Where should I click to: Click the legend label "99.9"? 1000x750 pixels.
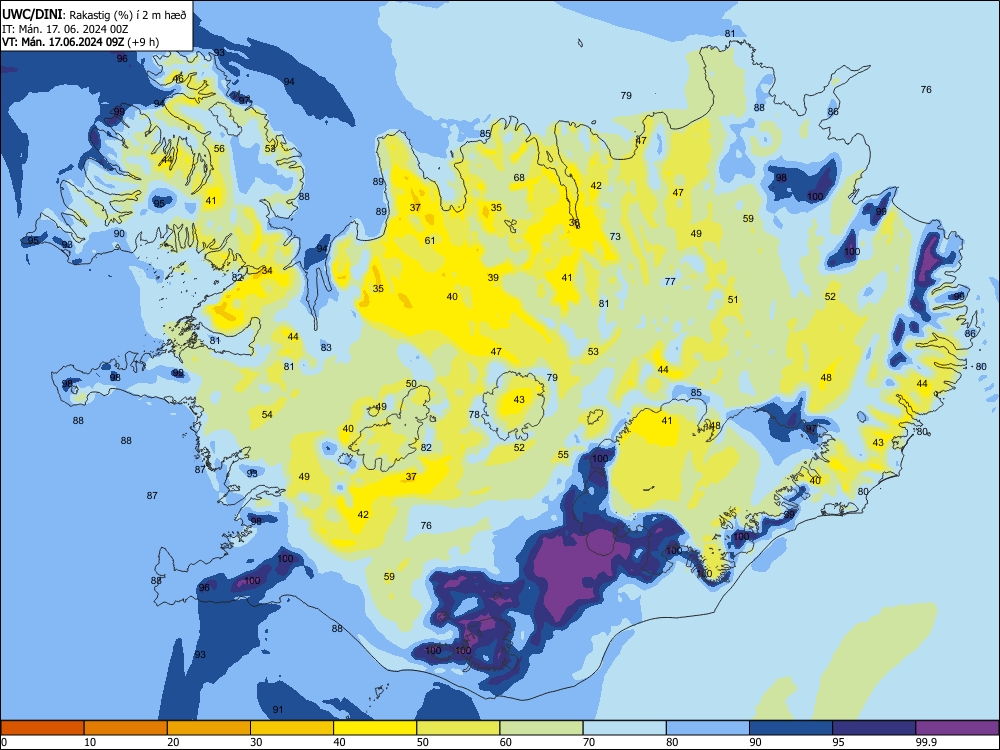tap(925, 742)
